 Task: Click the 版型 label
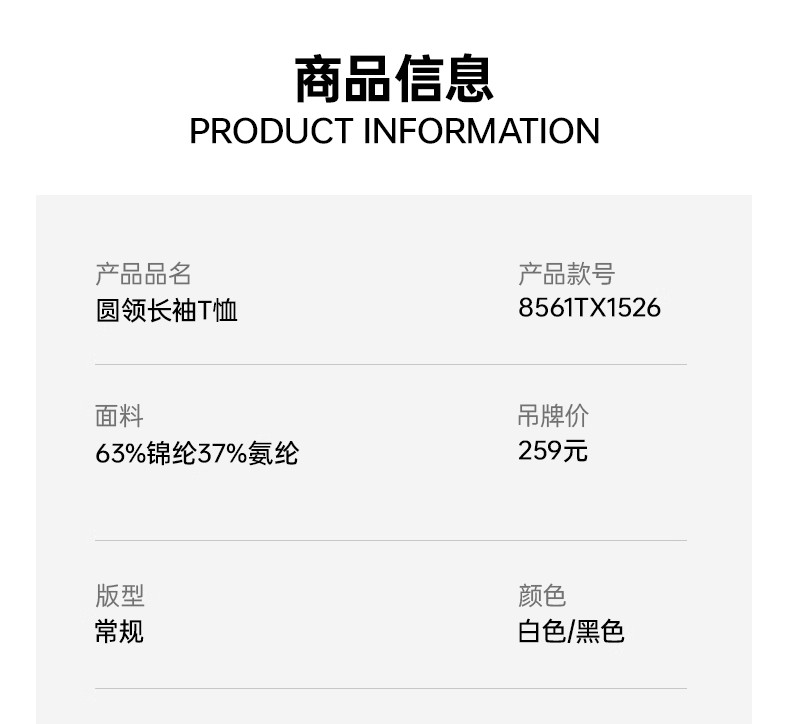click(x=120, y=596)
